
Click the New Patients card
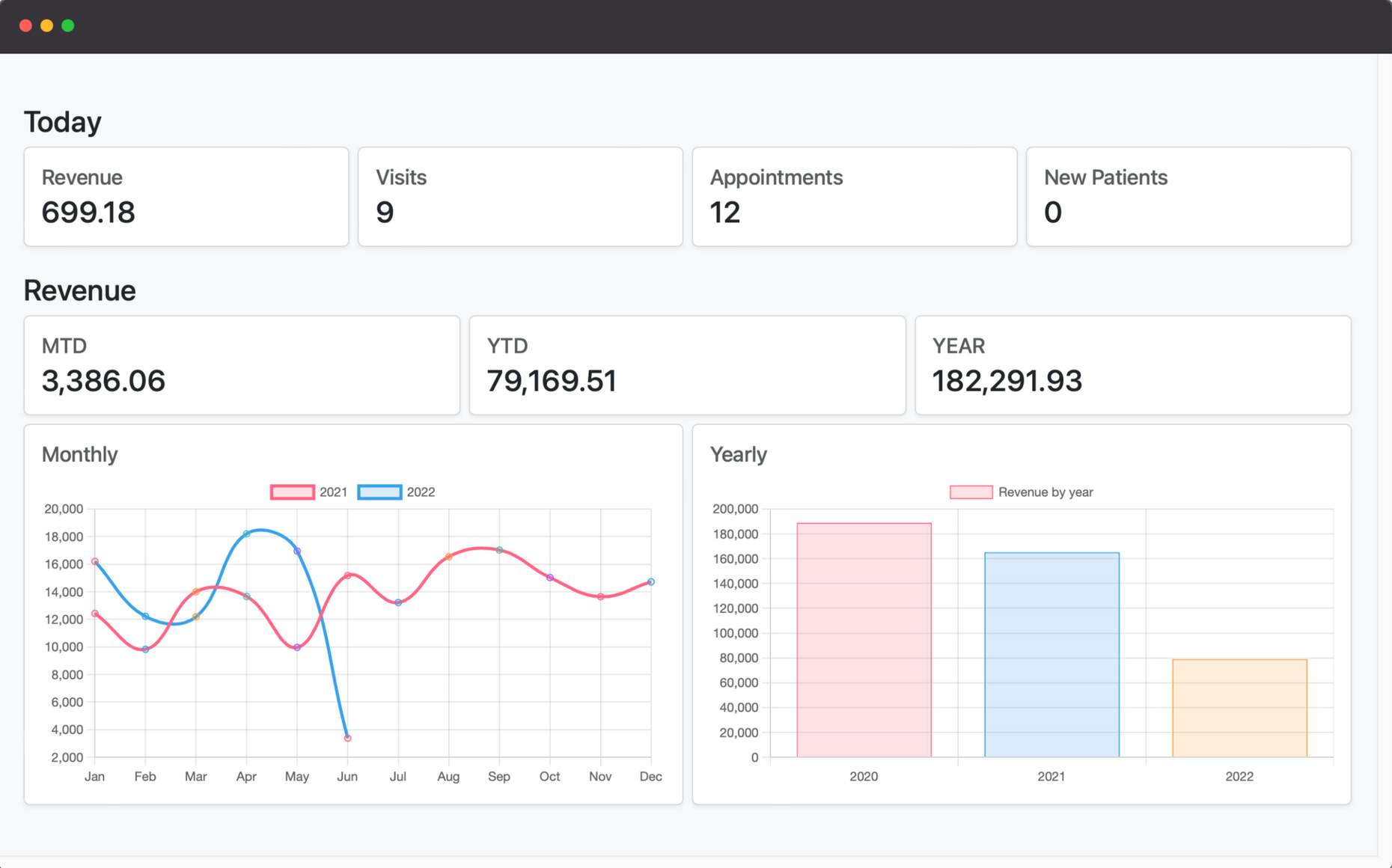[x=1188, y=197]
